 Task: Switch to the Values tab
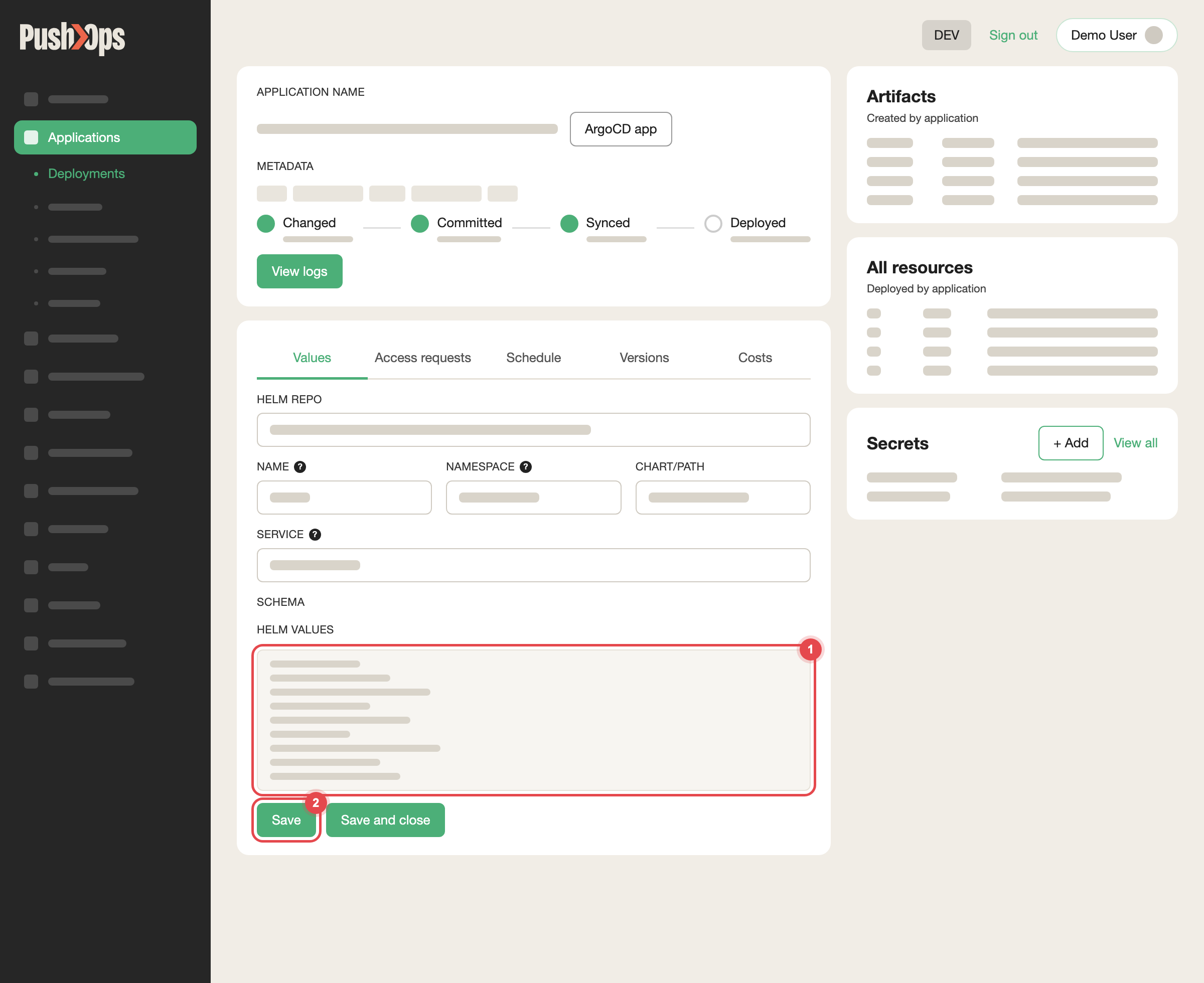pyautogui.click(x=312, y=358)
